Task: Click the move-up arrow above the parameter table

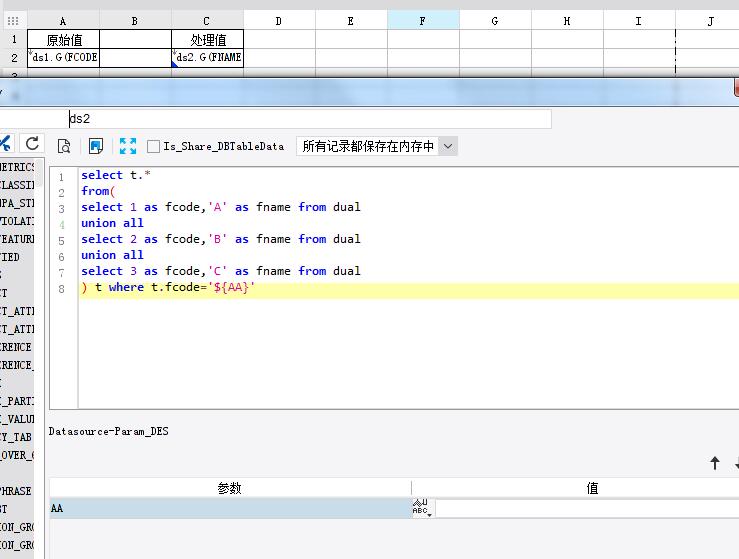Action: pos(714,463)
